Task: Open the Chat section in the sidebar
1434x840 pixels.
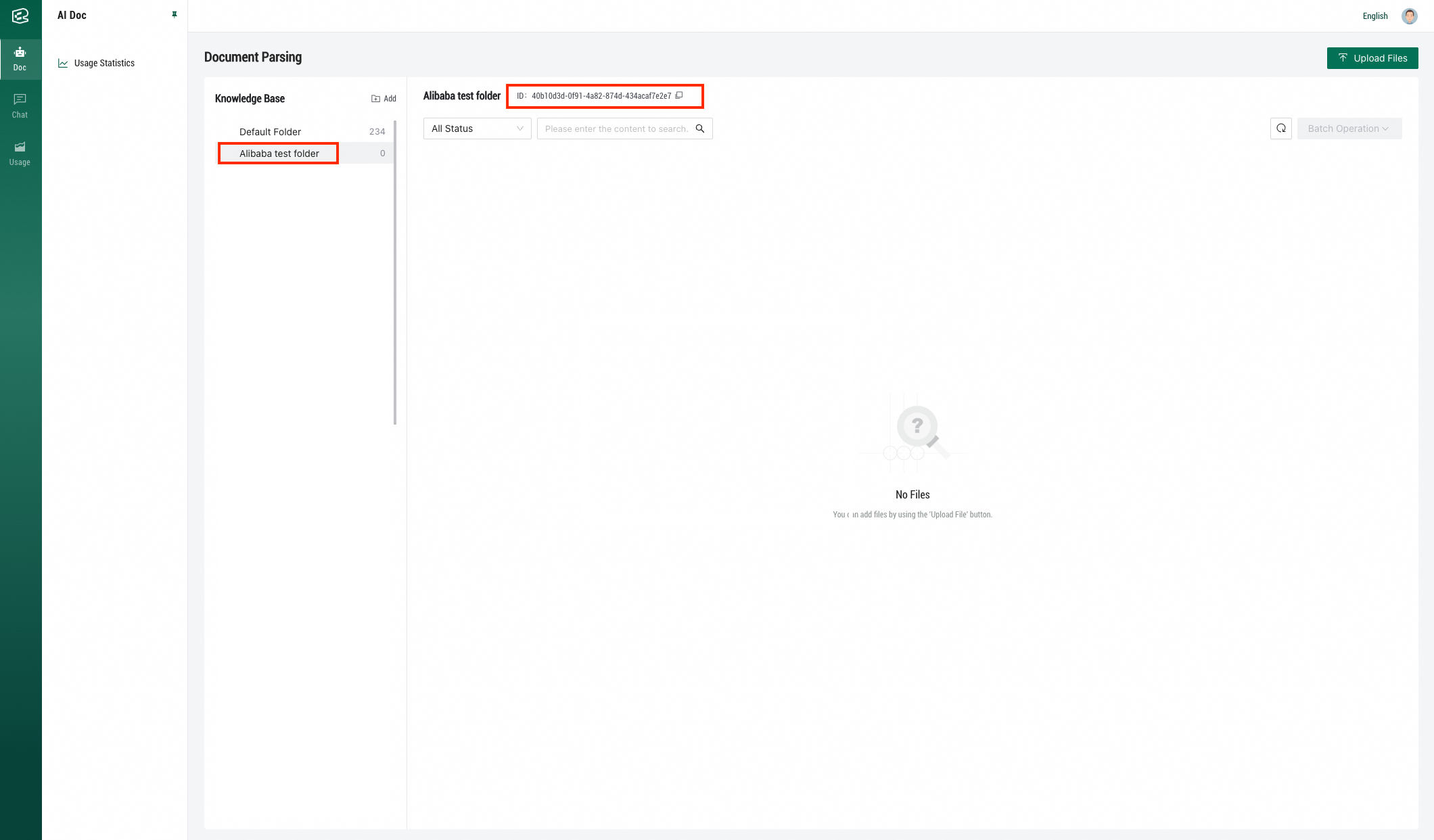Action: point(20,106)
